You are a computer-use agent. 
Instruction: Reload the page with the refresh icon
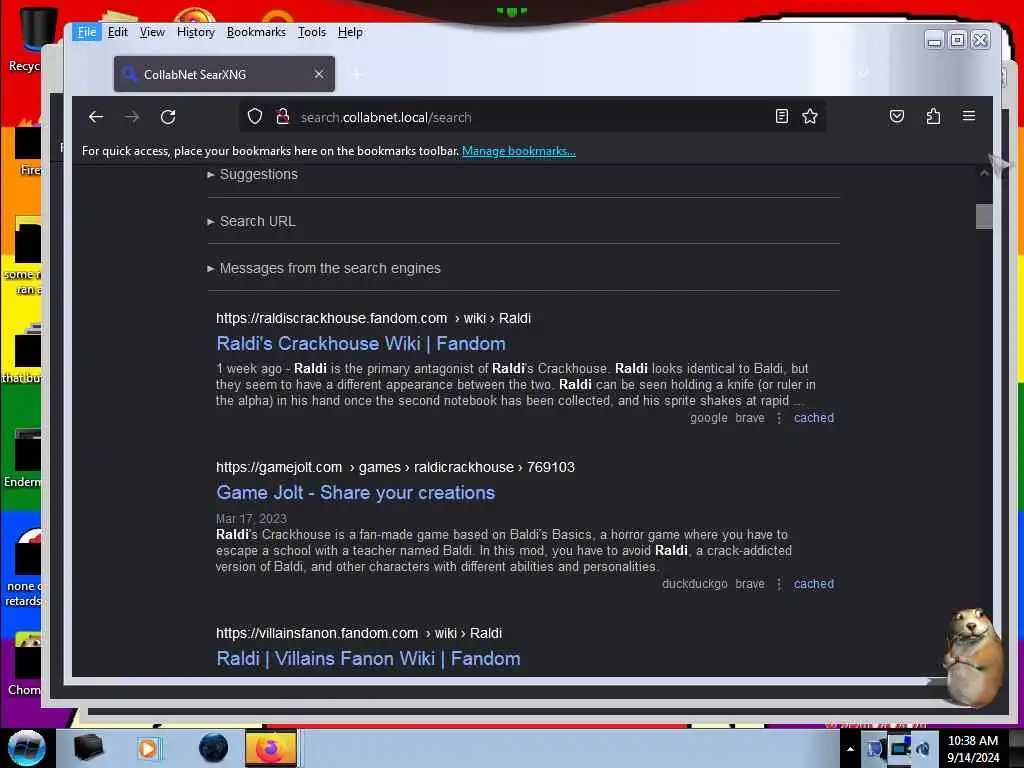[x=168, y=117]
